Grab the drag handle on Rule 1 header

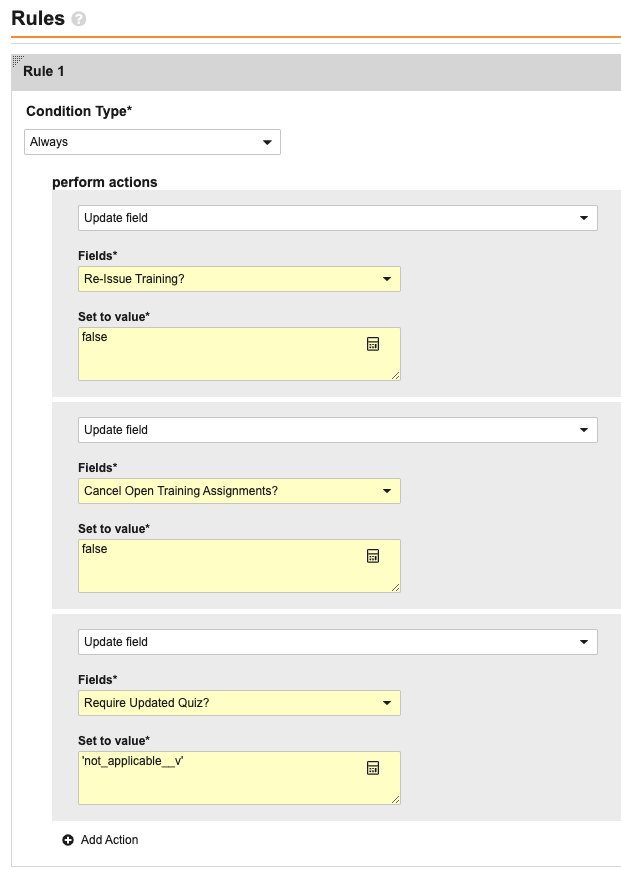click(17, 61)
